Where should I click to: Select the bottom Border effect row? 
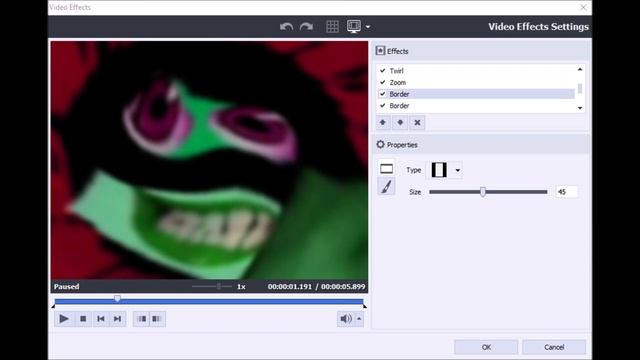(x=476, y=105)
